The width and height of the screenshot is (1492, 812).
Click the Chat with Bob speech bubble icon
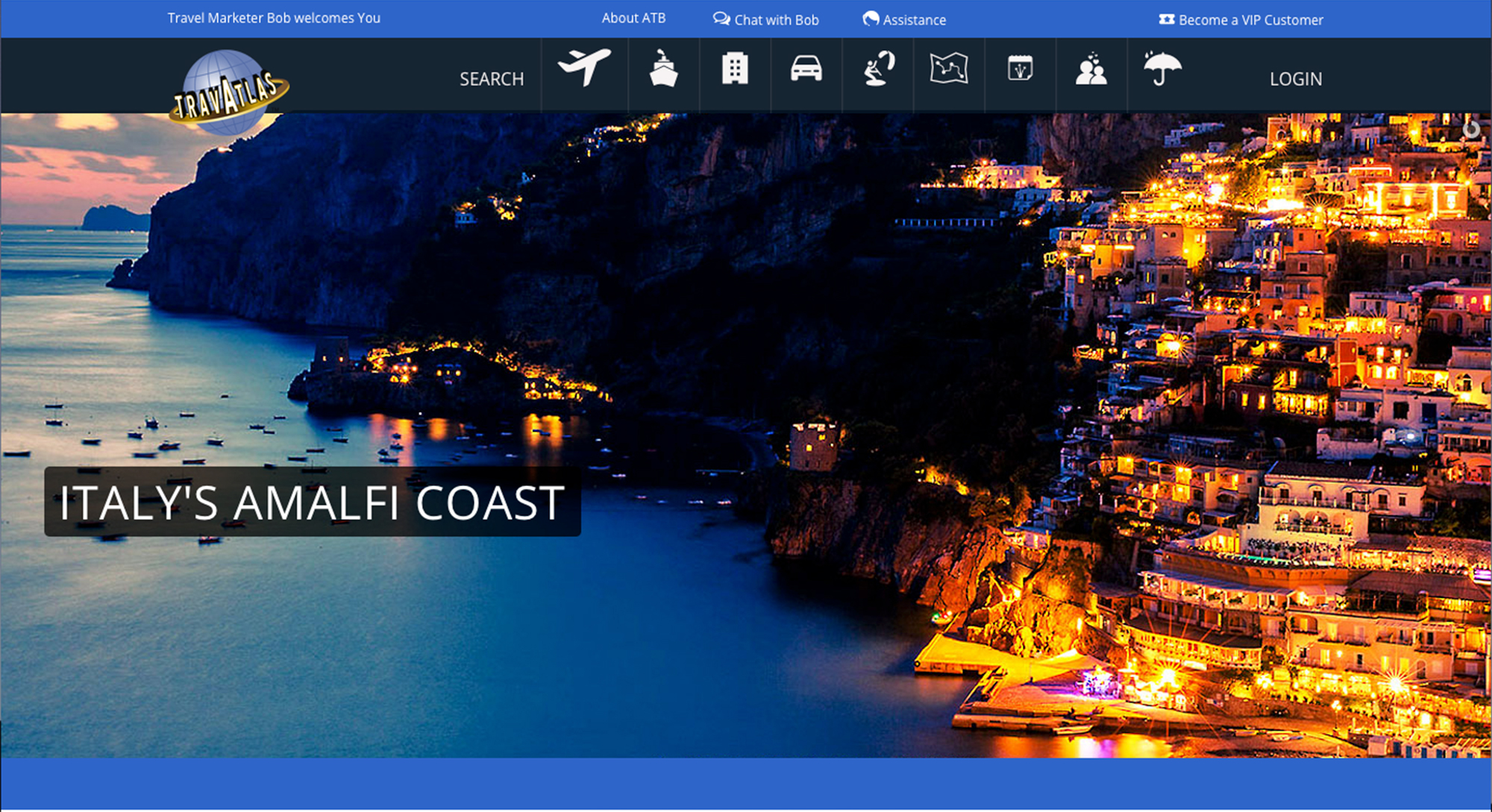pos(721,19)
